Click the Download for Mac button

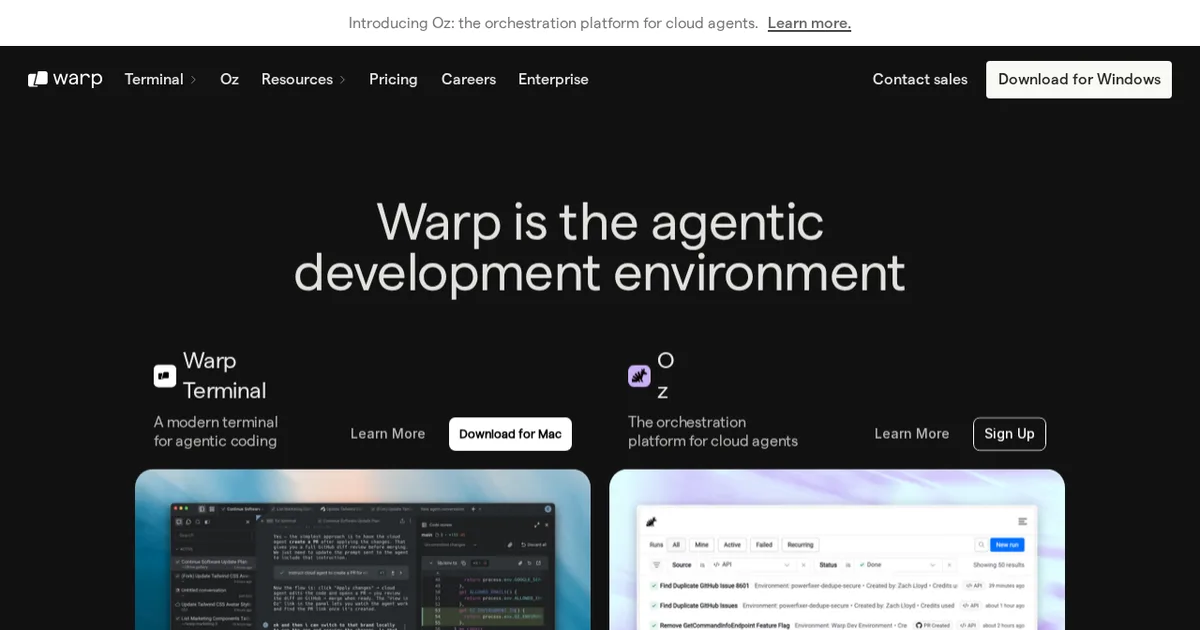tap(510, 434)
